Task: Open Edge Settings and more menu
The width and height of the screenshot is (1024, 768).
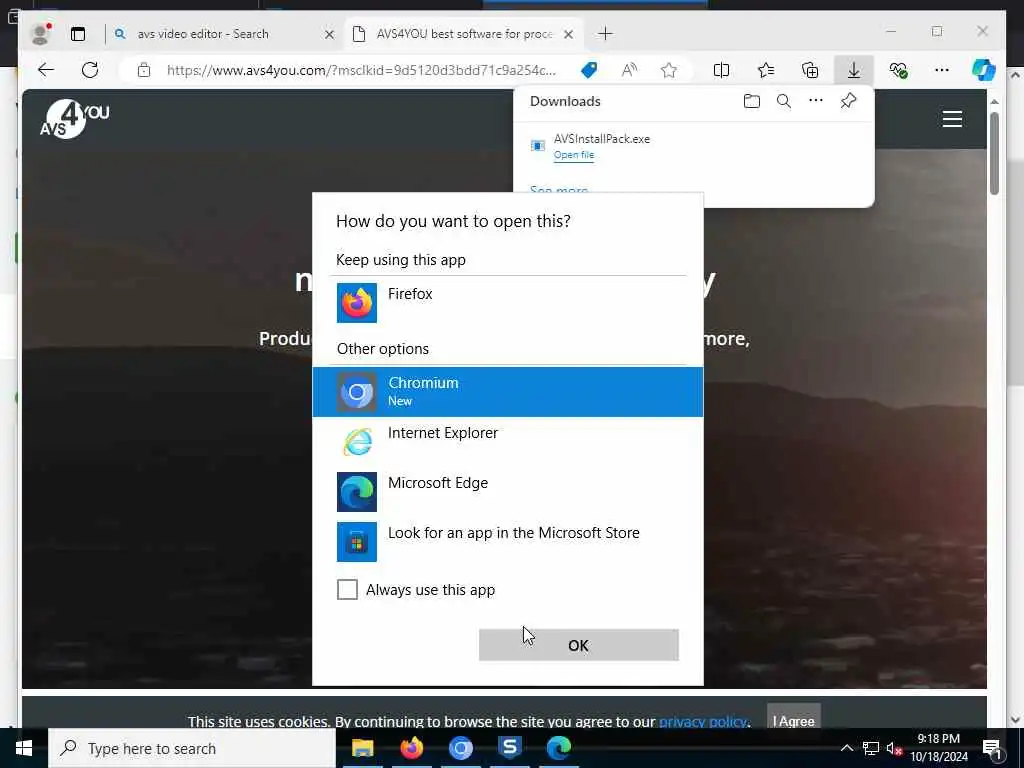Action: [942, 70]
